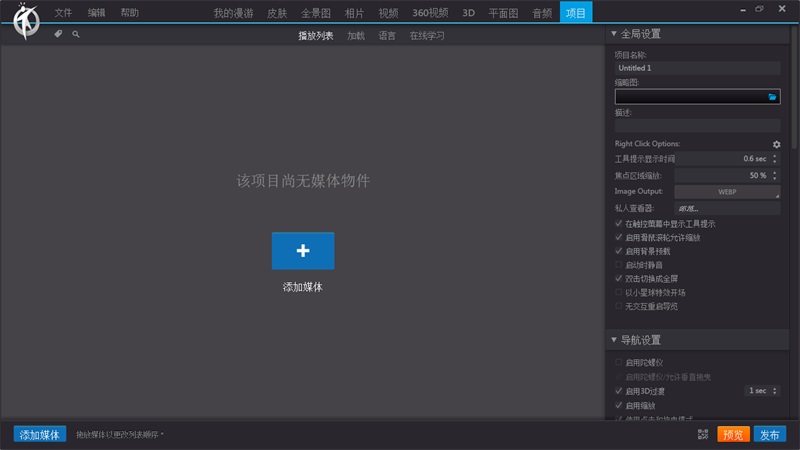
Task: Adjust 3D transition 1 sec stepper
Action: click(774, 391)
